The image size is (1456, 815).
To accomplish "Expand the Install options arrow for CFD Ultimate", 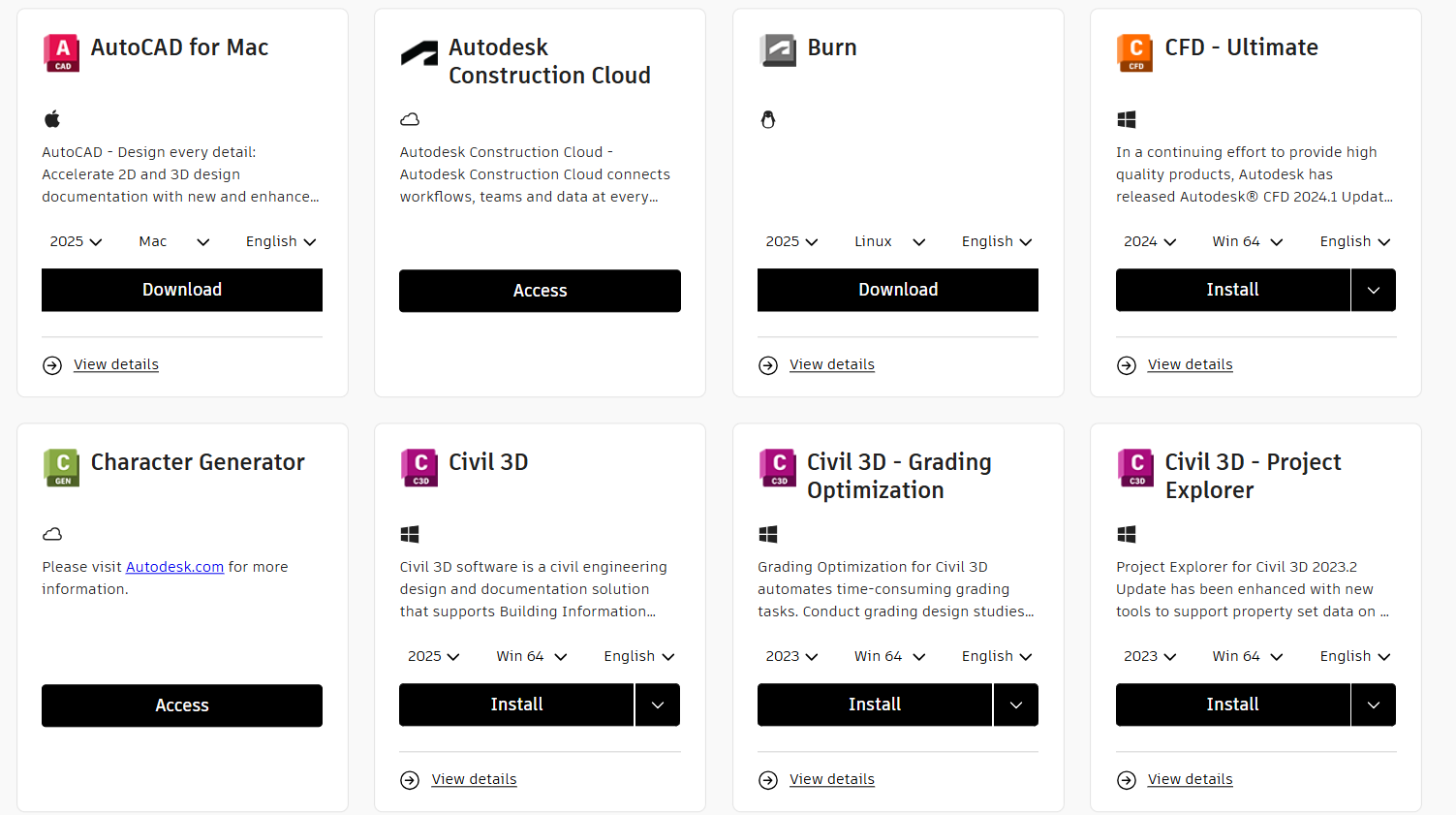I will [x=1374, y=290].
